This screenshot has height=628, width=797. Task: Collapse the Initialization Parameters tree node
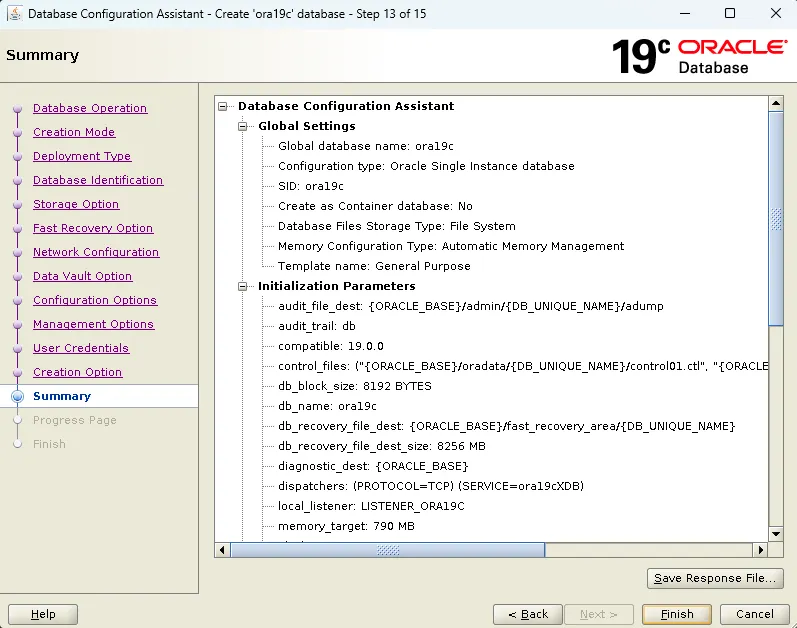click(243, 286)
